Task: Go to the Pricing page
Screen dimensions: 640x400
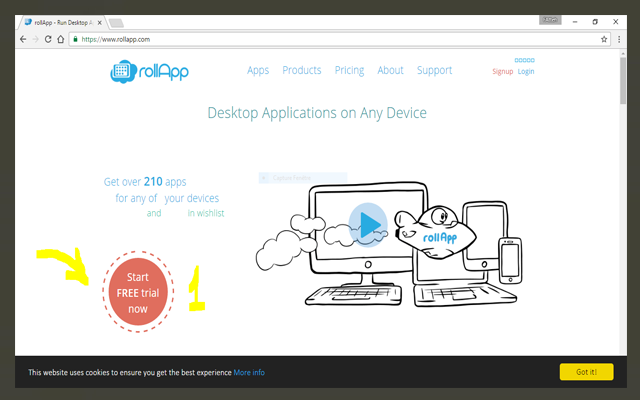Action: tap(349, 70)
